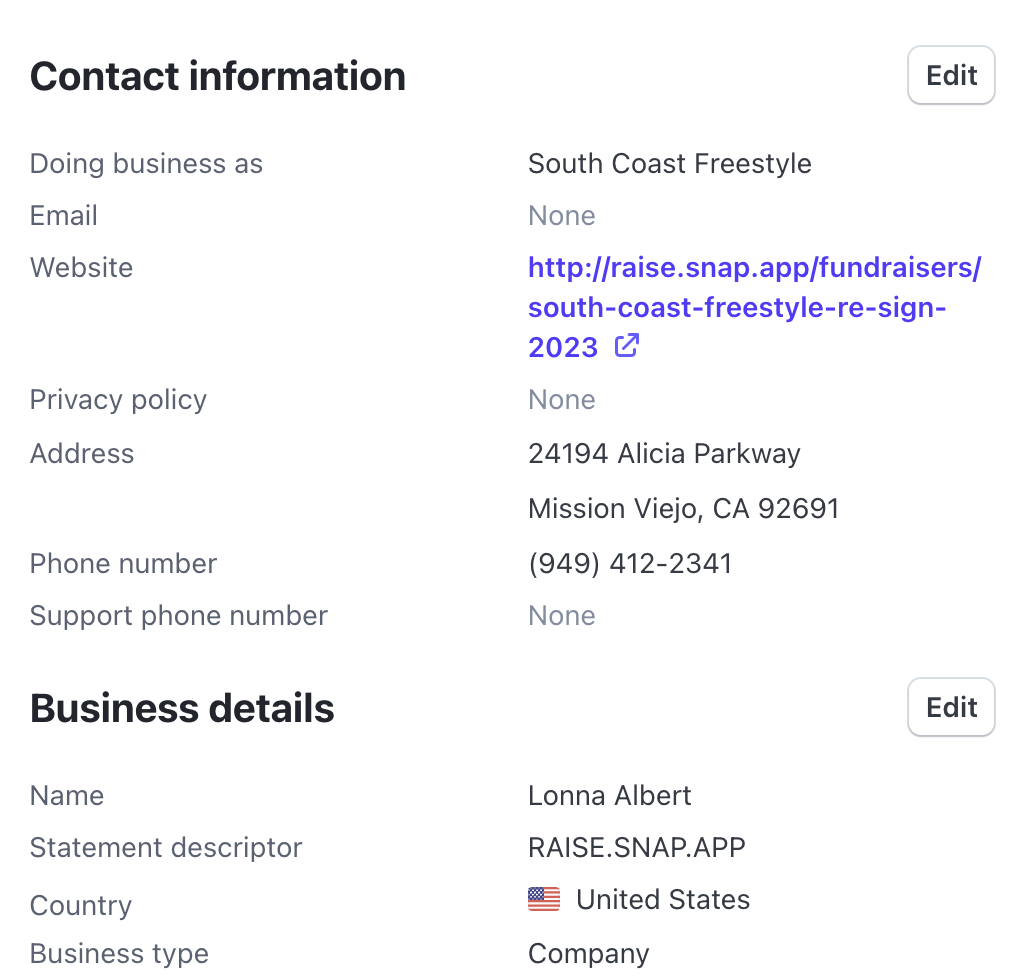The image size is (1020, 980).
Task: Edit the Contact information section
Action: tap(951, 75)
